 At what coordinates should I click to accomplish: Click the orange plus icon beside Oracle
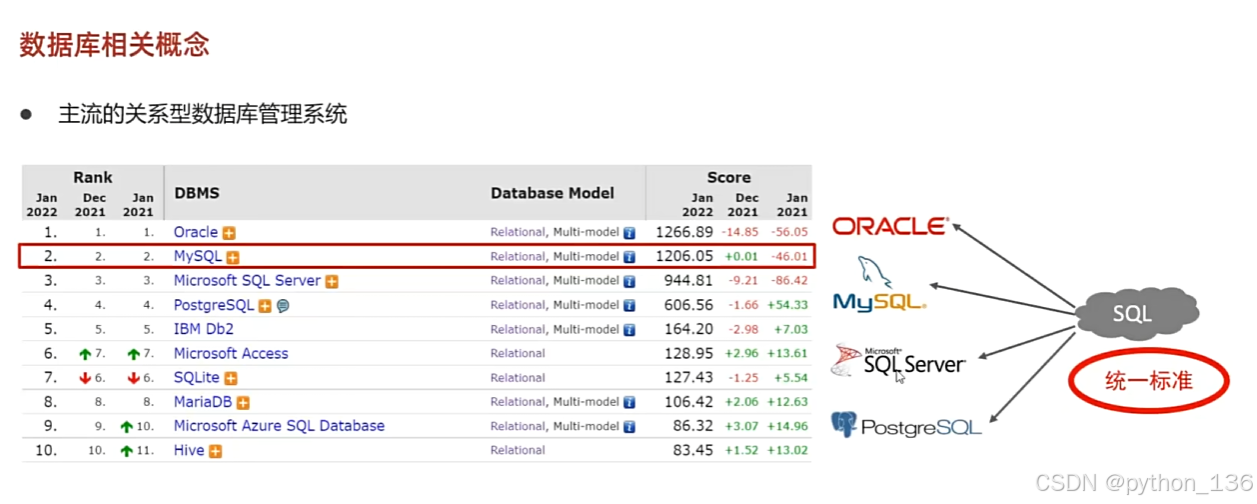[x=229, y=233]
